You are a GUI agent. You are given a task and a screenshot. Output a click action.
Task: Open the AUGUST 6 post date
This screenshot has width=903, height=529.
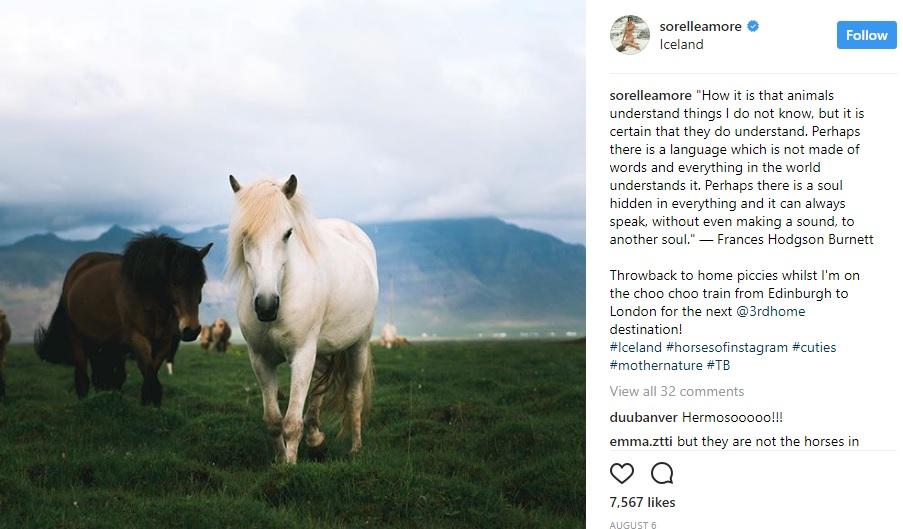click(632, 524)
